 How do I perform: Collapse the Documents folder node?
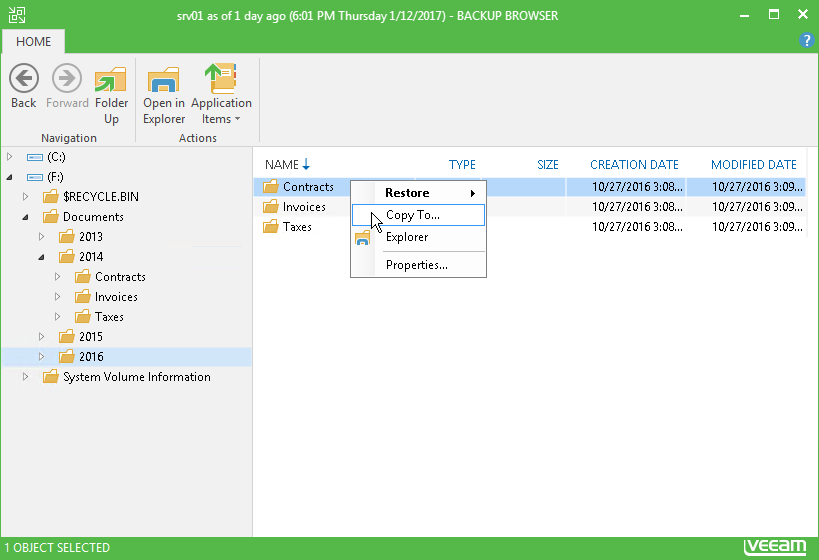tap(25, 217)
